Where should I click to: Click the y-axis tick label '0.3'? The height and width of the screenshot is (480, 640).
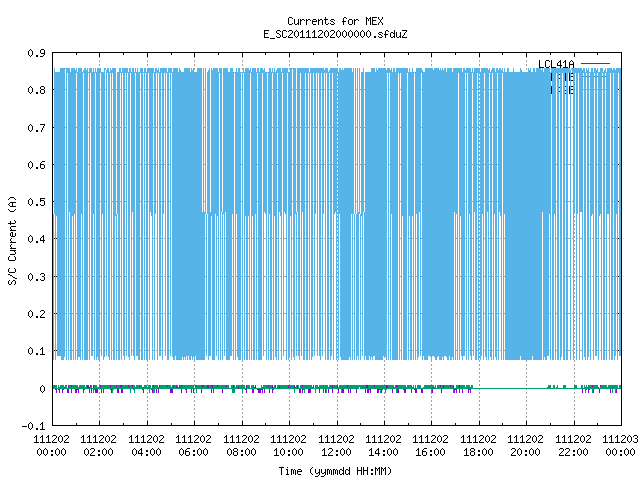37,277
